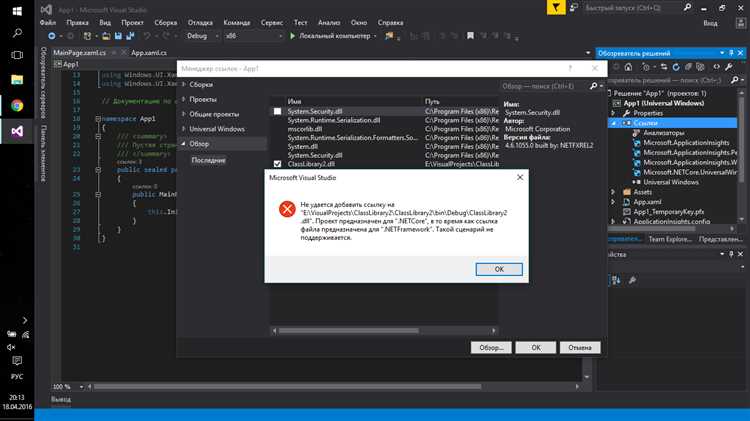The image size is (750, 421).
Task: Collapse the Обзор category
Action: click(x=184, y=144)
